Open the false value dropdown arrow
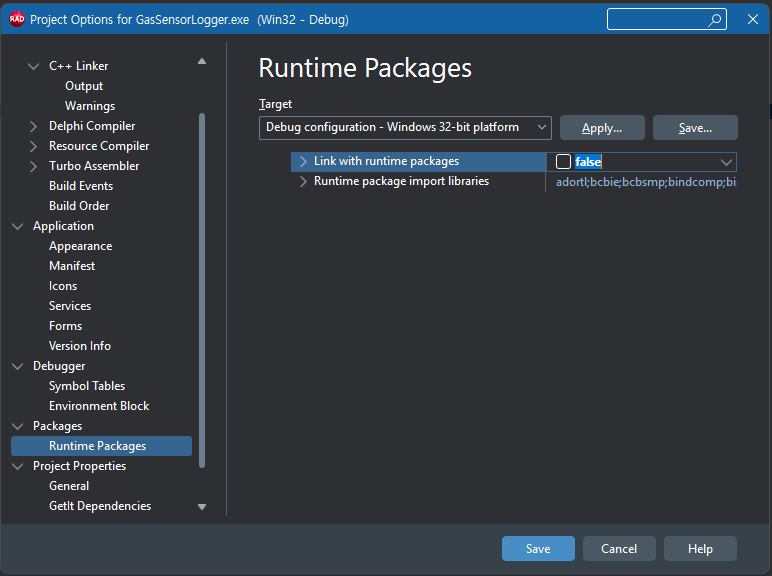Screen dimensions: 772x576 726,162
